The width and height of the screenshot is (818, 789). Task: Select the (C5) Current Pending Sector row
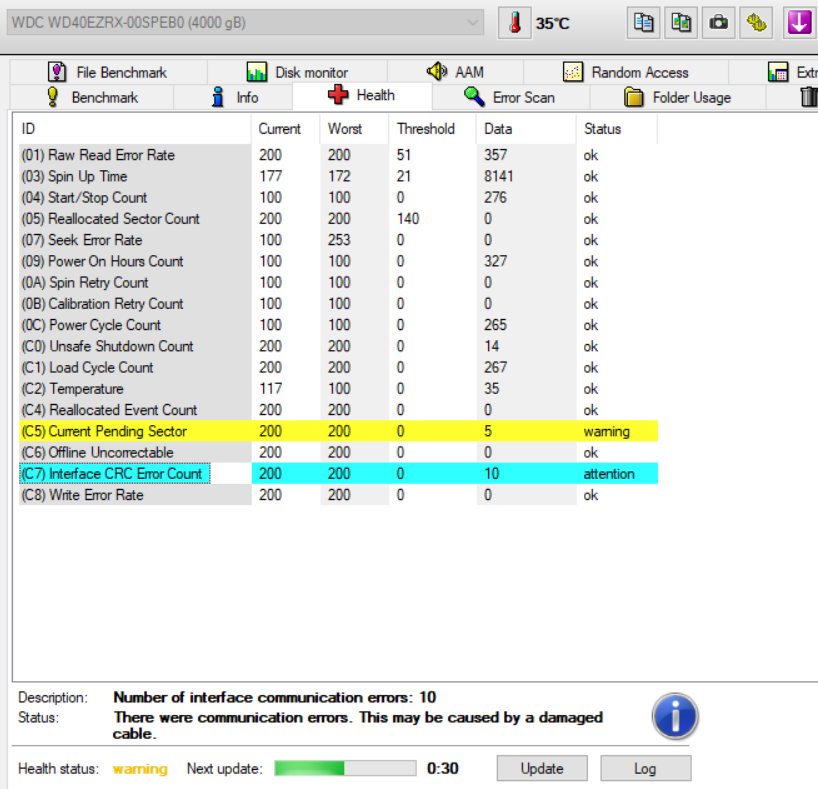[x=338, y=431]
